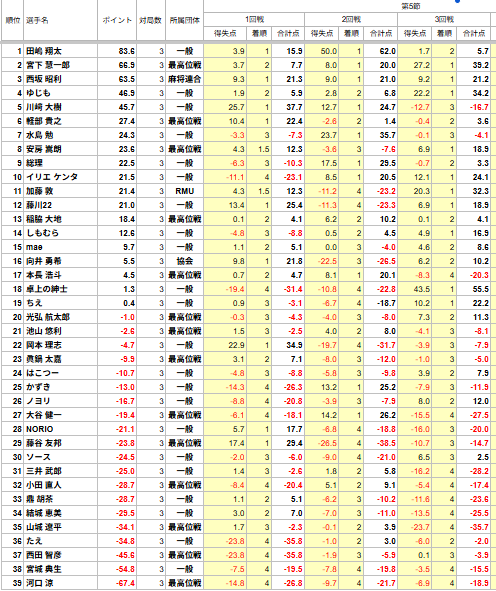Select player name 軽部 貴之
The width and height of the screenshot is (496, 591).
pyautogui.click(x=44, y=121)
